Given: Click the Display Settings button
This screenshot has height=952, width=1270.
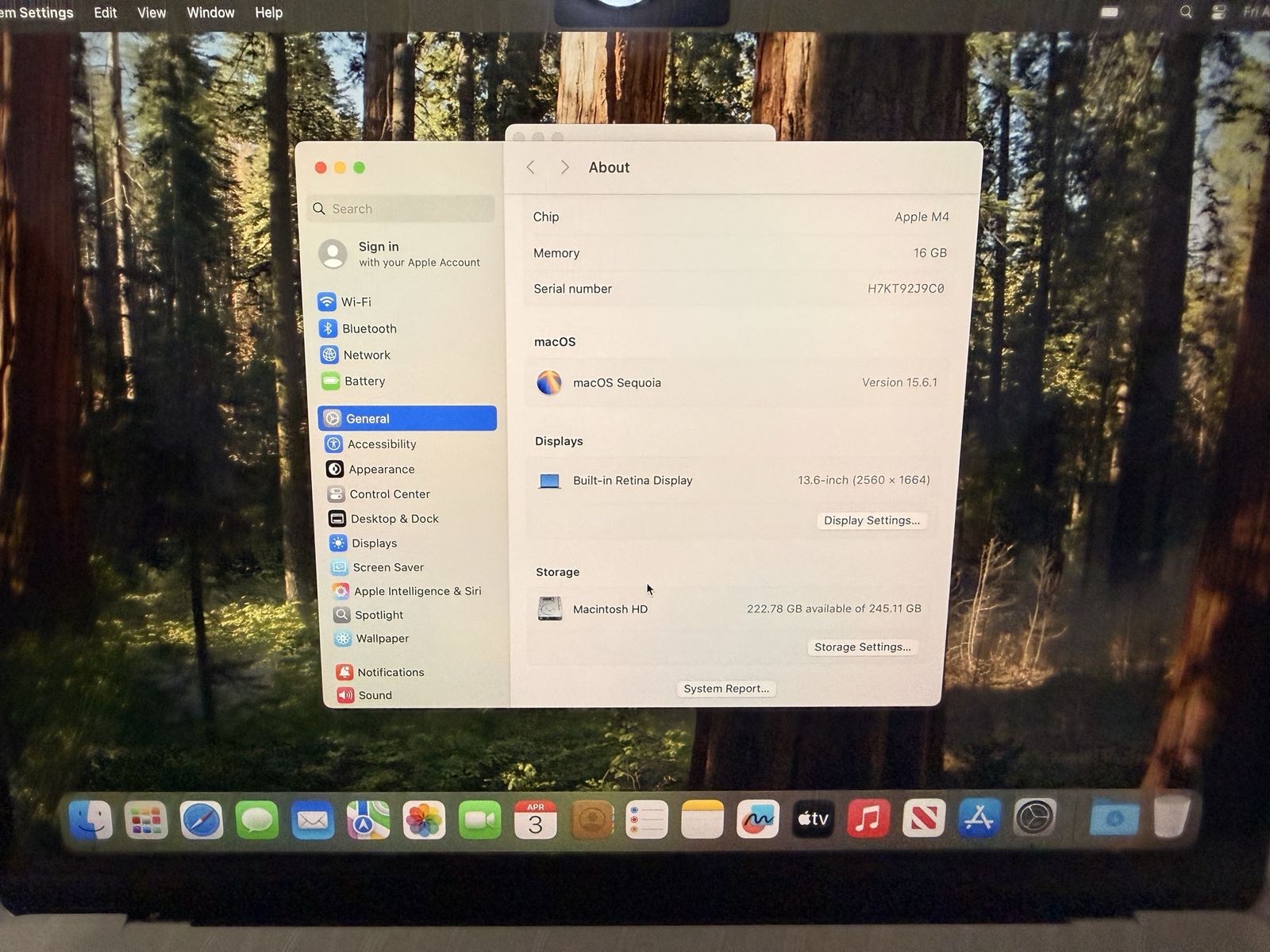Looking at the screenshot, I should pos(871,520).
